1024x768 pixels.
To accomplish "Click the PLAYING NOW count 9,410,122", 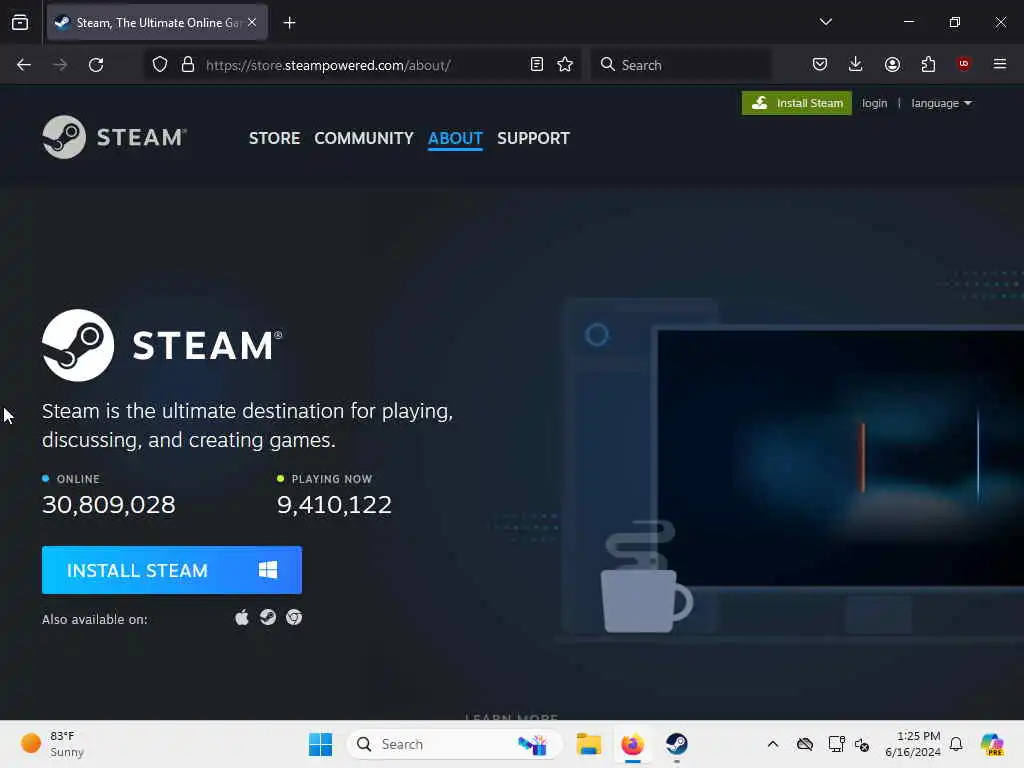I will (334, 505).
